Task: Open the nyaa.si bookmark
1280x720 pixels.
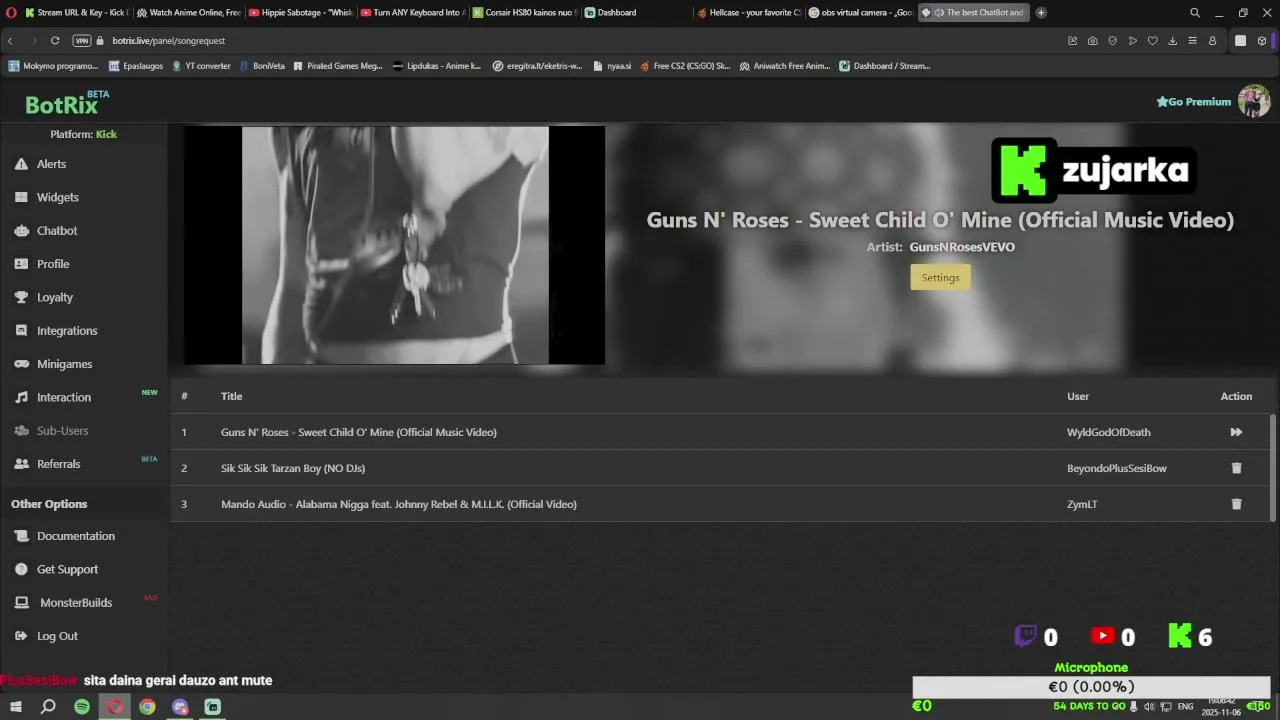Action: tap(612, 66)
